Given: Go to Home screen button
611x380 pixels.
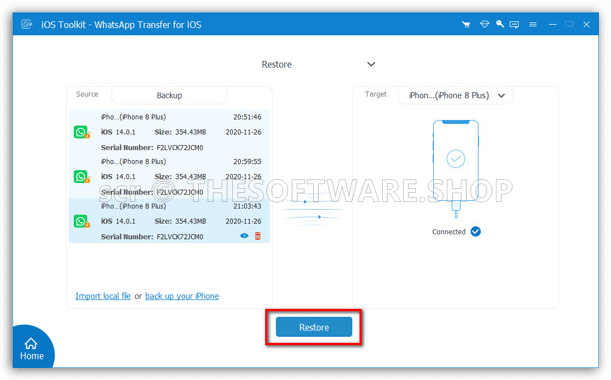Looking at the screenshot, I should pyautogui.click(x=32, y=349).
